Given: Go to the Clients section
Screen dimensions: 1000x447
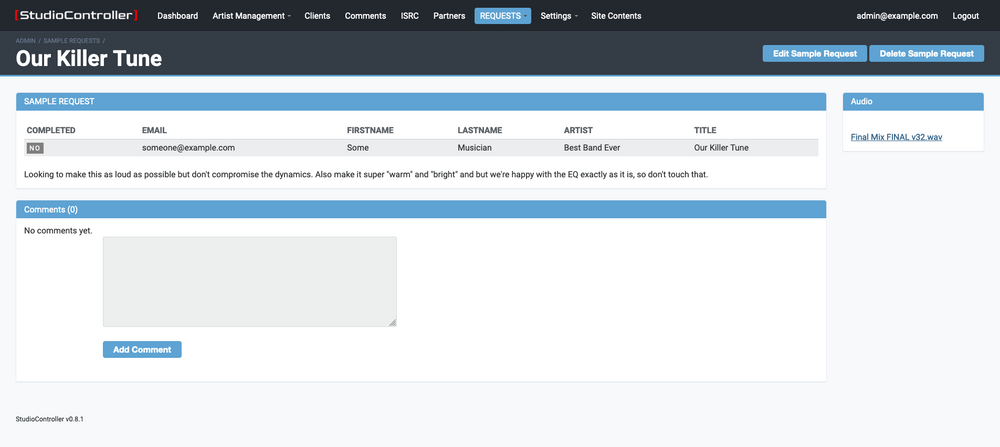Looking at the screenshot, I should [317, 16].
